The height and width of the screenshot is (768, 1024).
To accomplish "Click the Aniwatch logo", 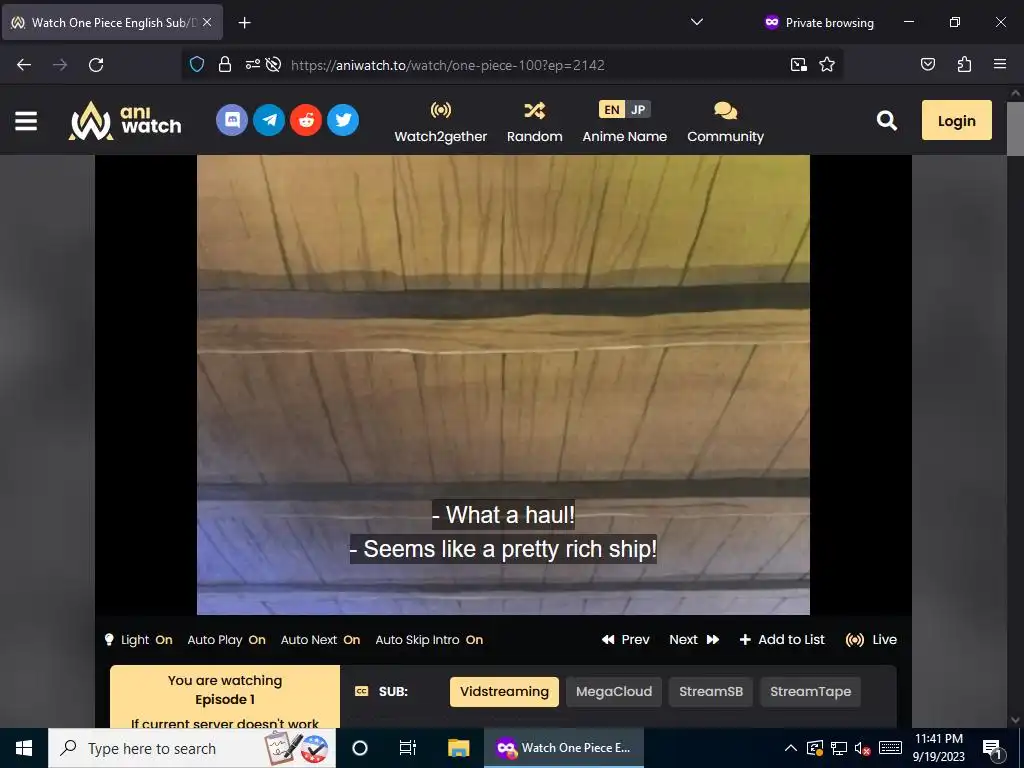I will click(x=125, y=121).
